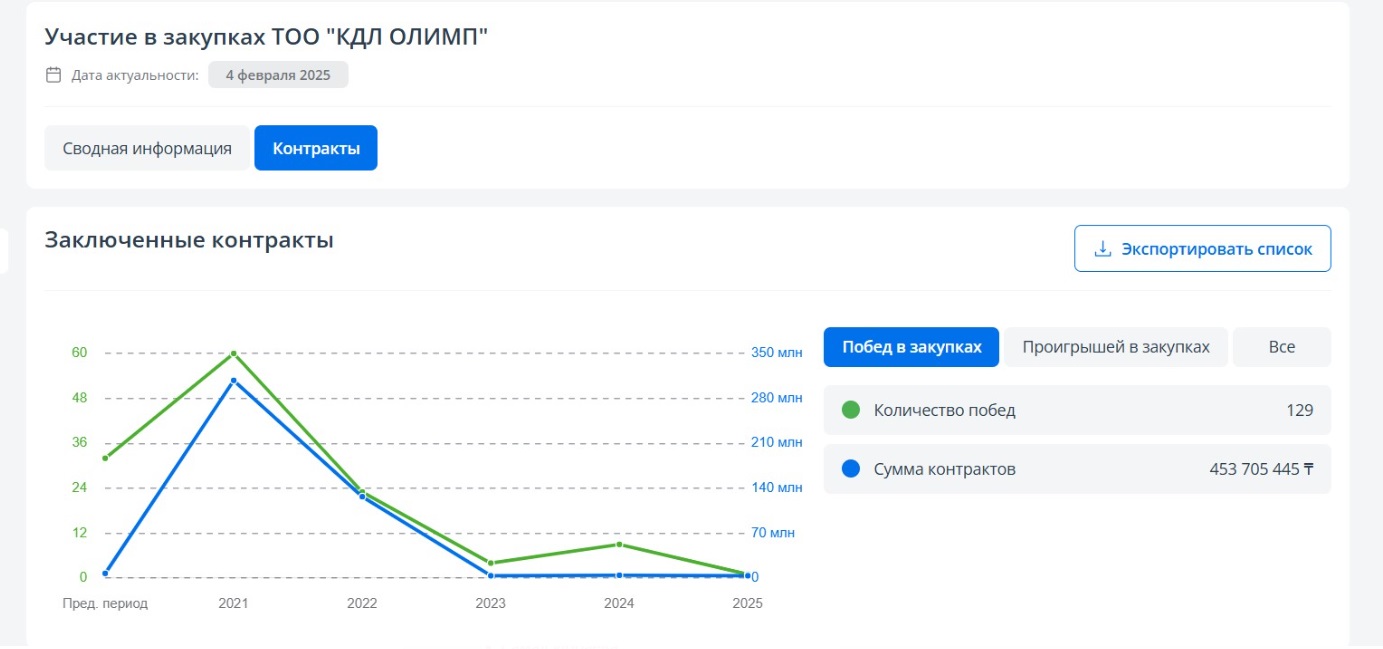This screenshot has height=649, width=1383.
Task: Click the 2022 axis label
Action: pos(362,603)
